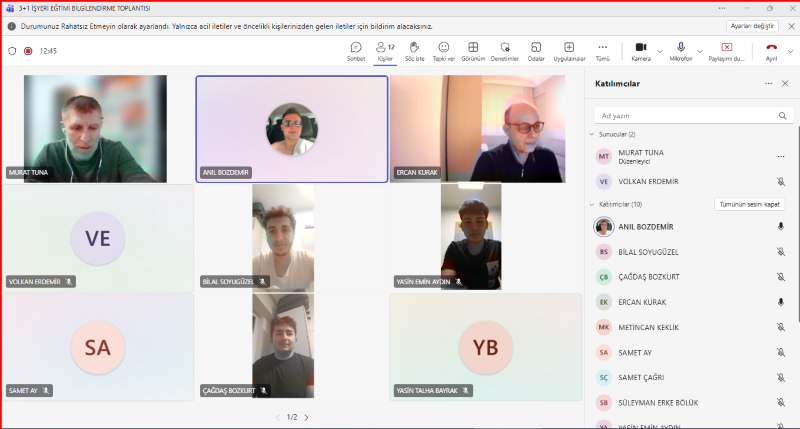Open more options in Katılımcılar header

point(768,84)
